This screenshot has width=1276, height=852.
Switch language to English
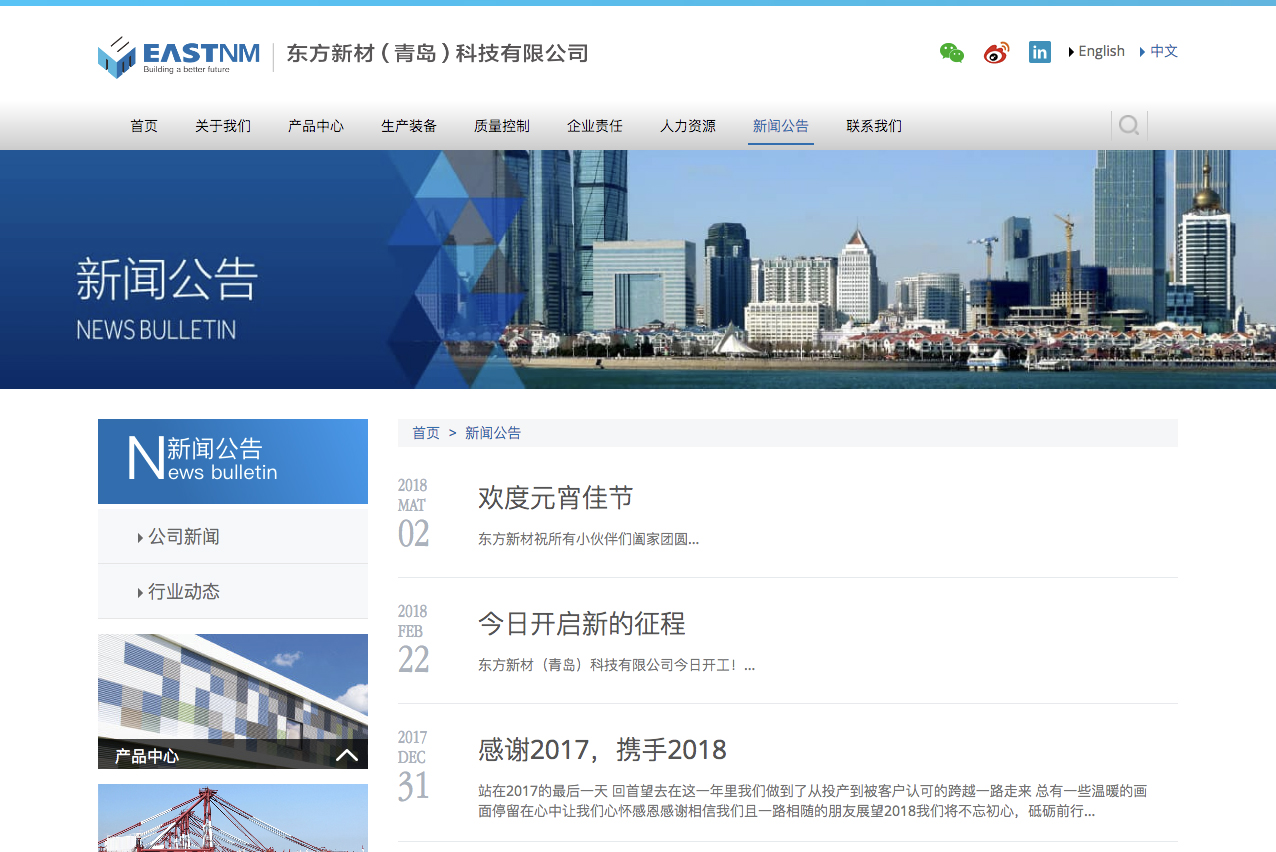pos(1100,52)
